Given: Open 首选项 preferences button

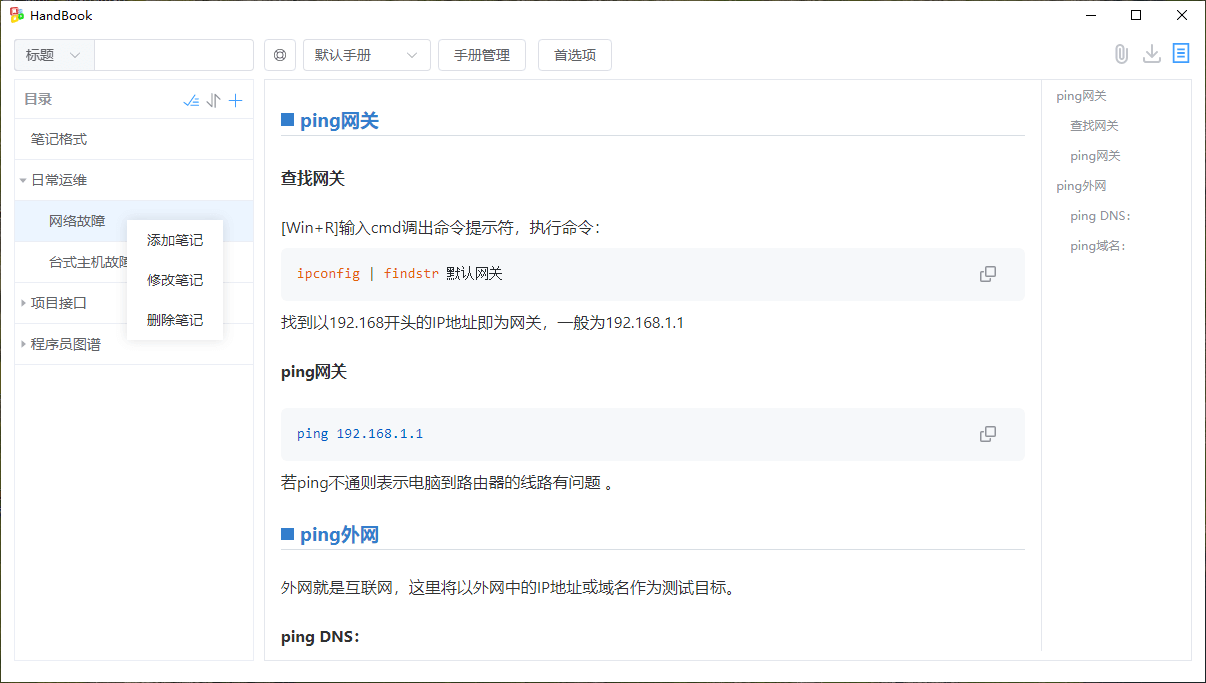Looking at the screenshot, I should pyautogui.click(x=575, y=55).
